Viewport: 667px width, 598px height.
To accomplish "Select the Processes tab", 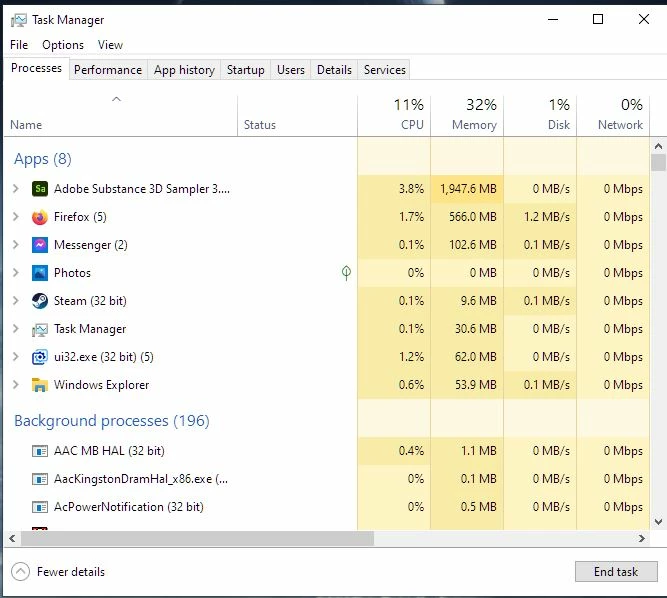I will tap(37, 68).
